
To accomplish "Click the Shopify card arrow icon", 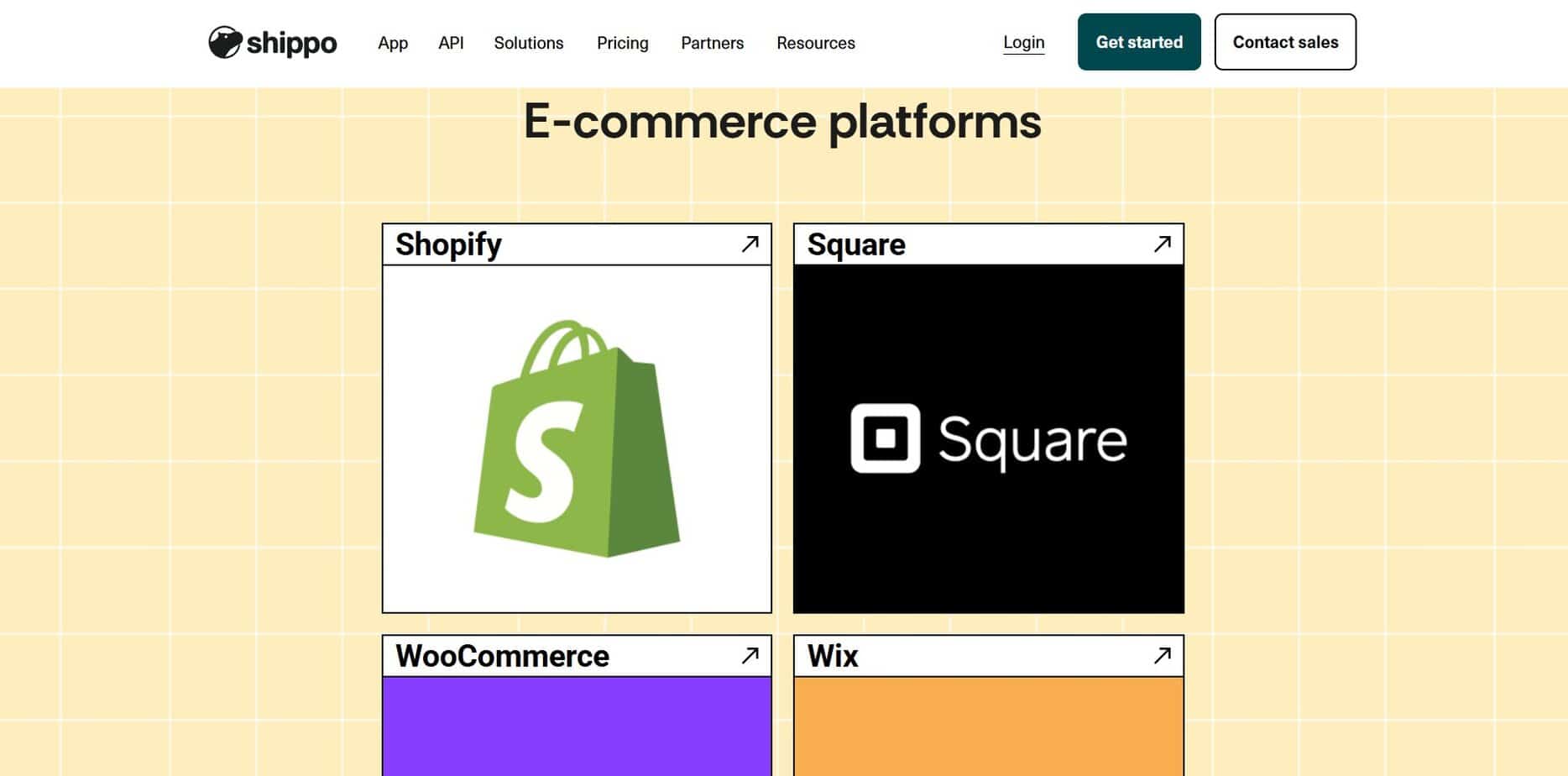I will pos(750,244).
